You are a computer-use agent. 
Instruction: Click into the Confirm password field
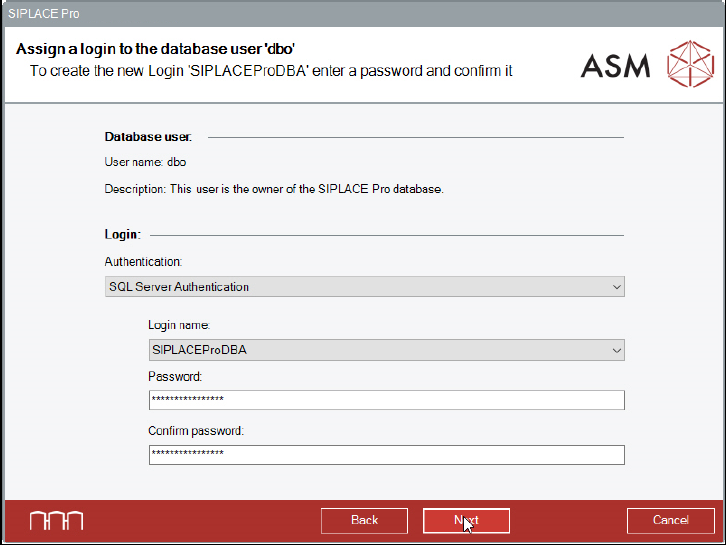pos(386,455)
